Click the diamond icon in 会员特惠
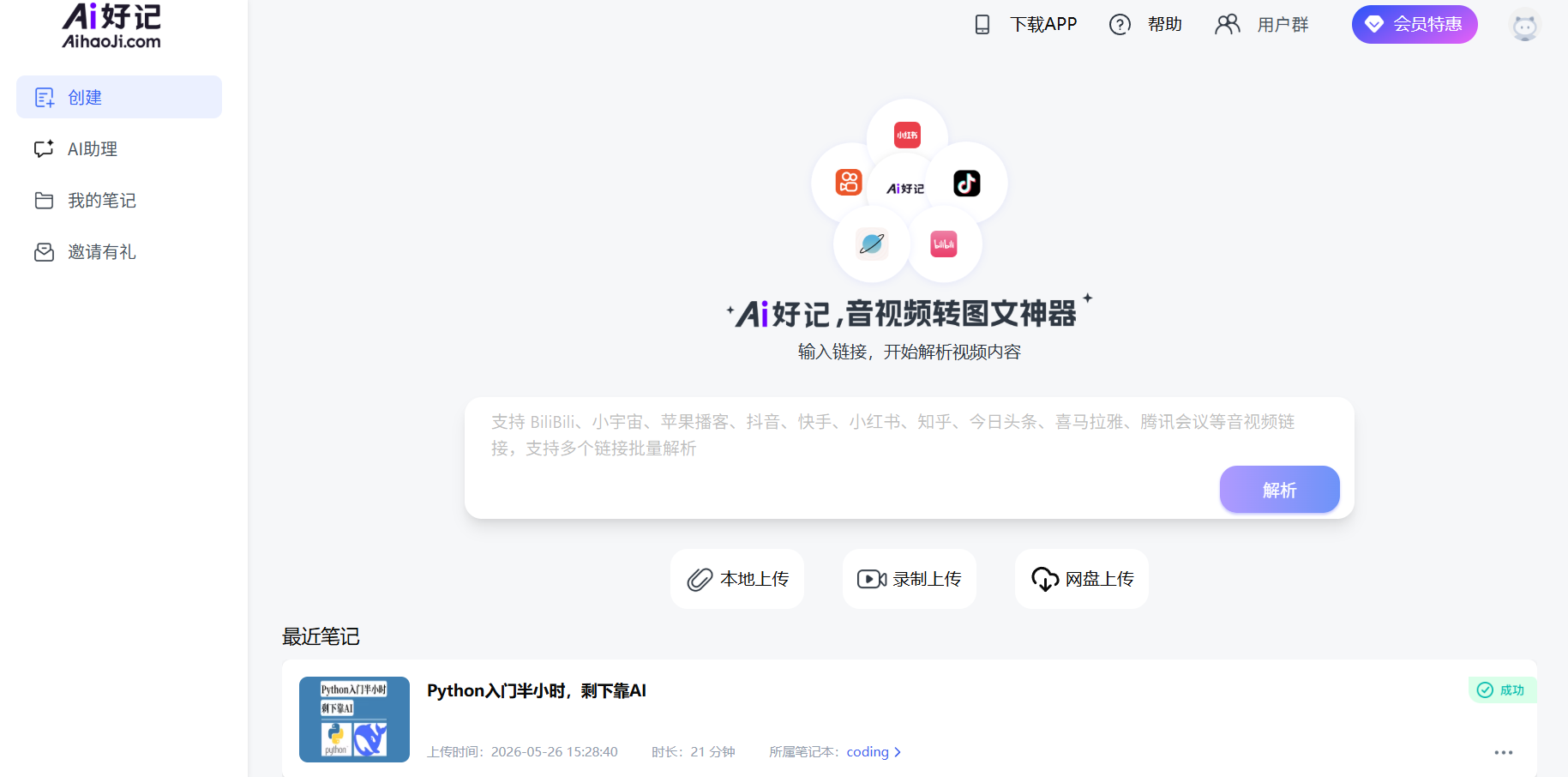Image resolution: width=1568 pixels, height=777 pixels. point(1374,24)
